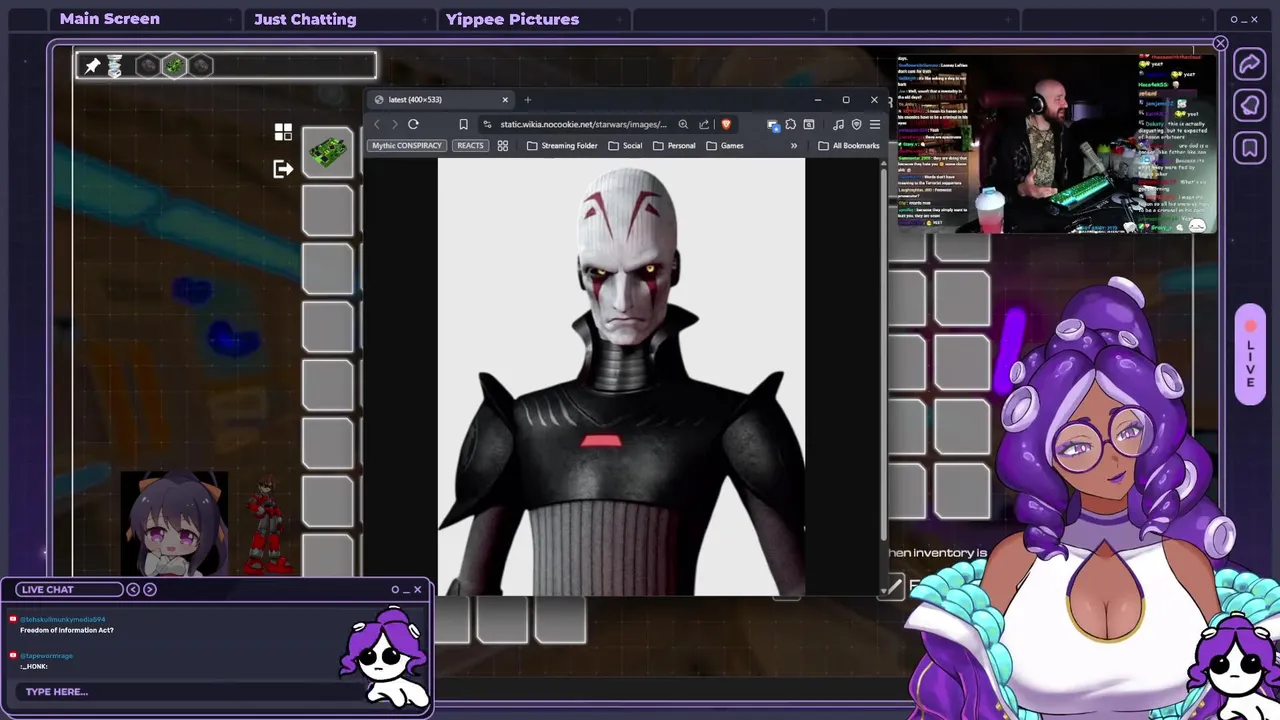Switch to the Main Screen tab
The image size is (1280, 720).
(x=110, y=19)
